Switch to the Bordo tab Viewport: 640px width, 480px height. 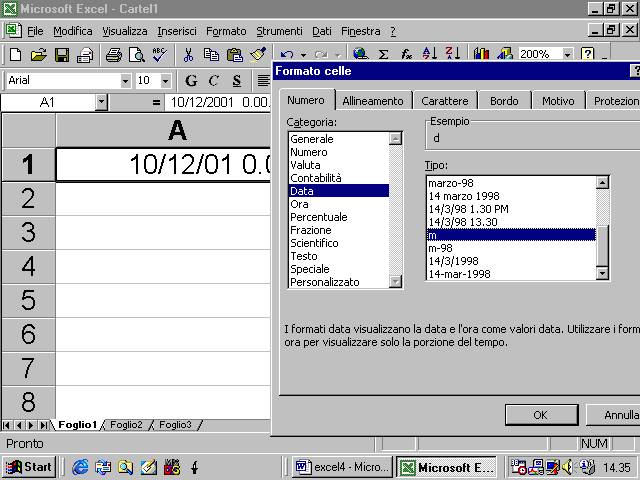504,101
